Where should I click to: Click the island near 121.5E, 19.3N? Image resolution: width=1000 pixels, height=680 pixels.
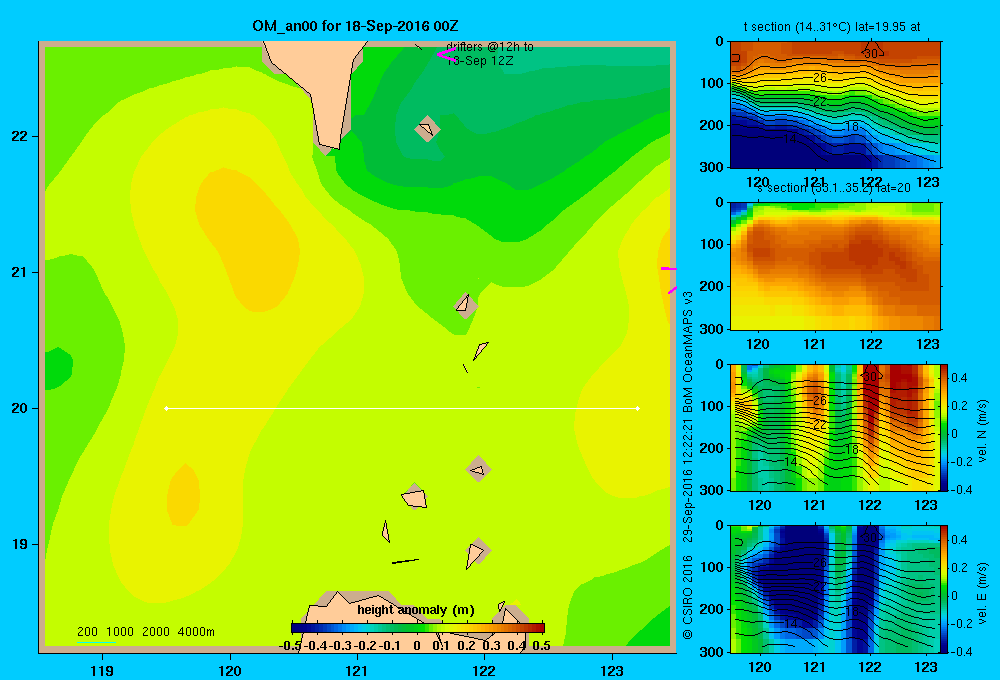click(x=415, y=497)
